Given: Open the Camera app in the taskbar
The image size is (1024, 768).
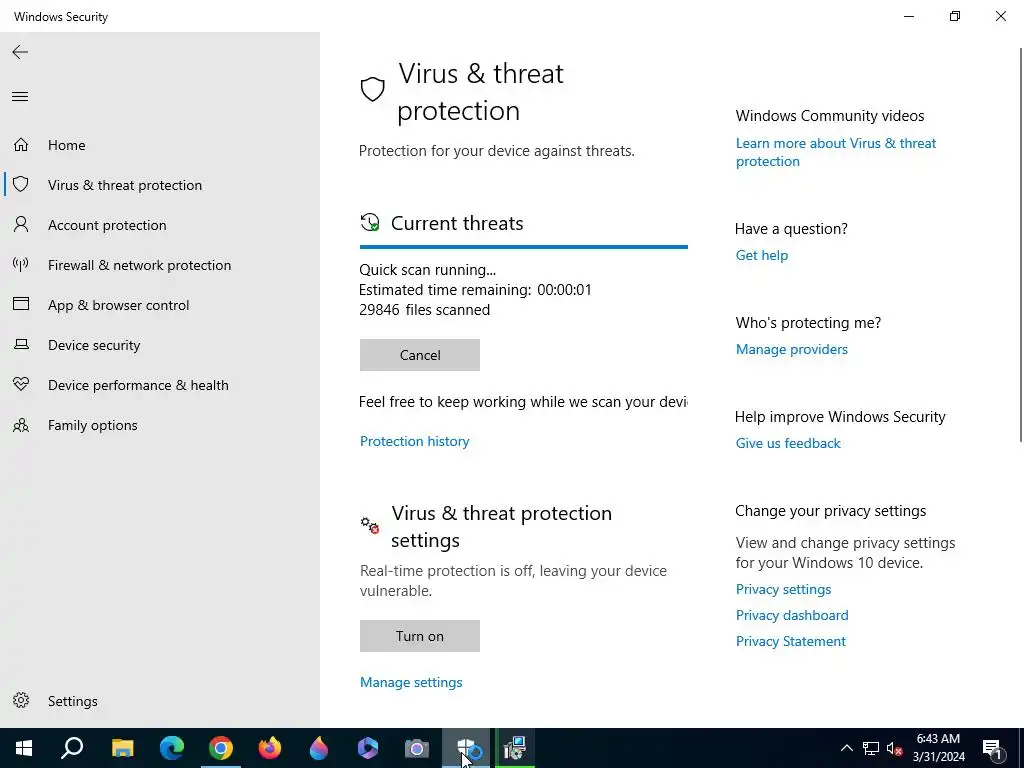Looking at the screenshot, I should pos(417,748).
